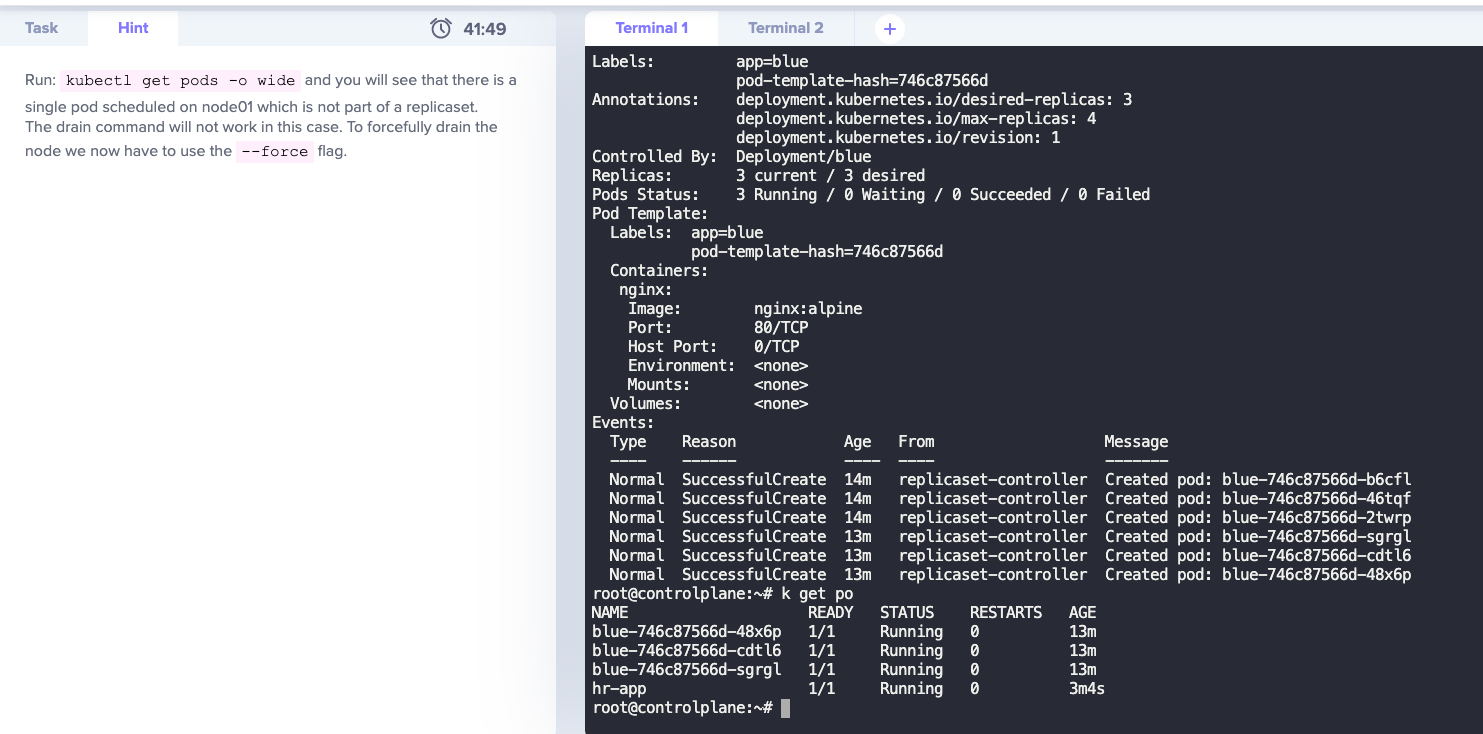1483x734 pixels.
Task: Focus the terminal cursor at the last prompt
Action: tap(785, 708)
